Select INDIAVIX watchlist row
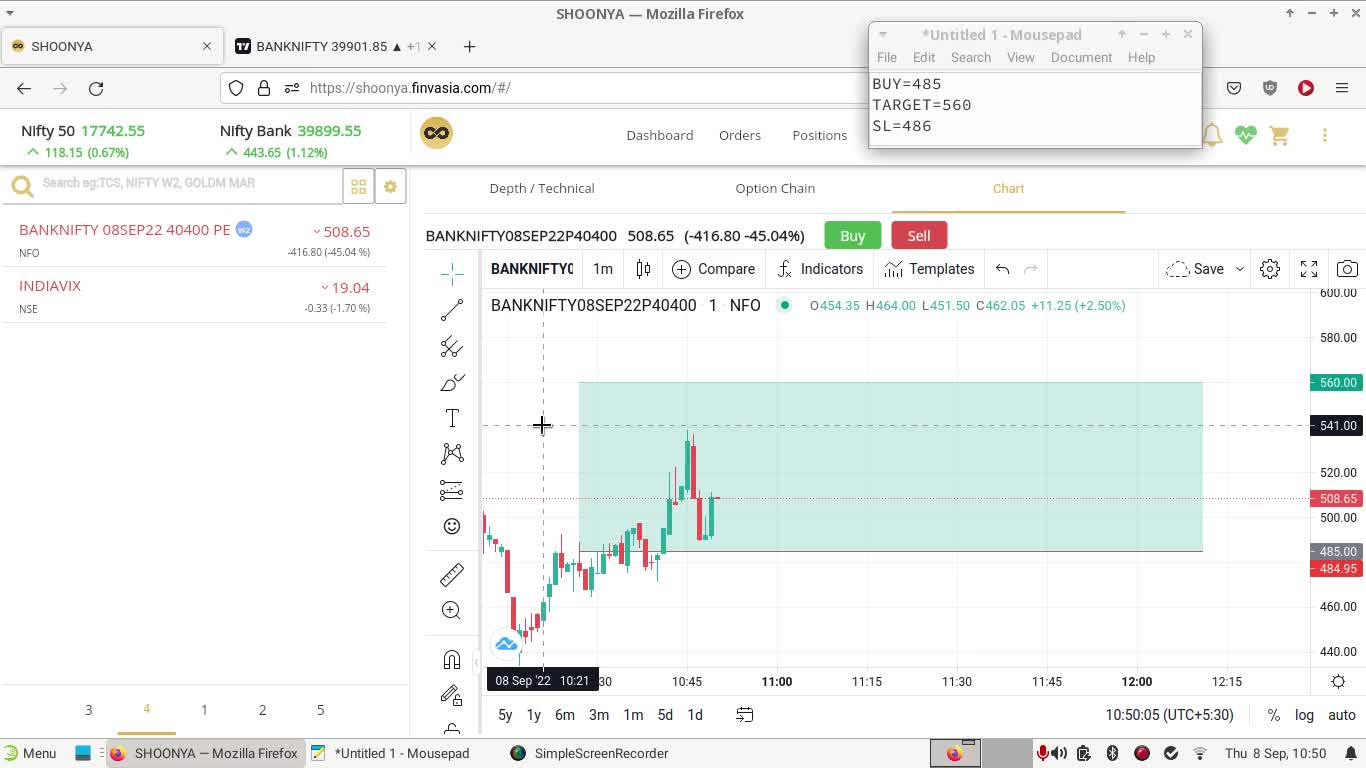This screenshot has height=768, width=1366. point(195,296)
